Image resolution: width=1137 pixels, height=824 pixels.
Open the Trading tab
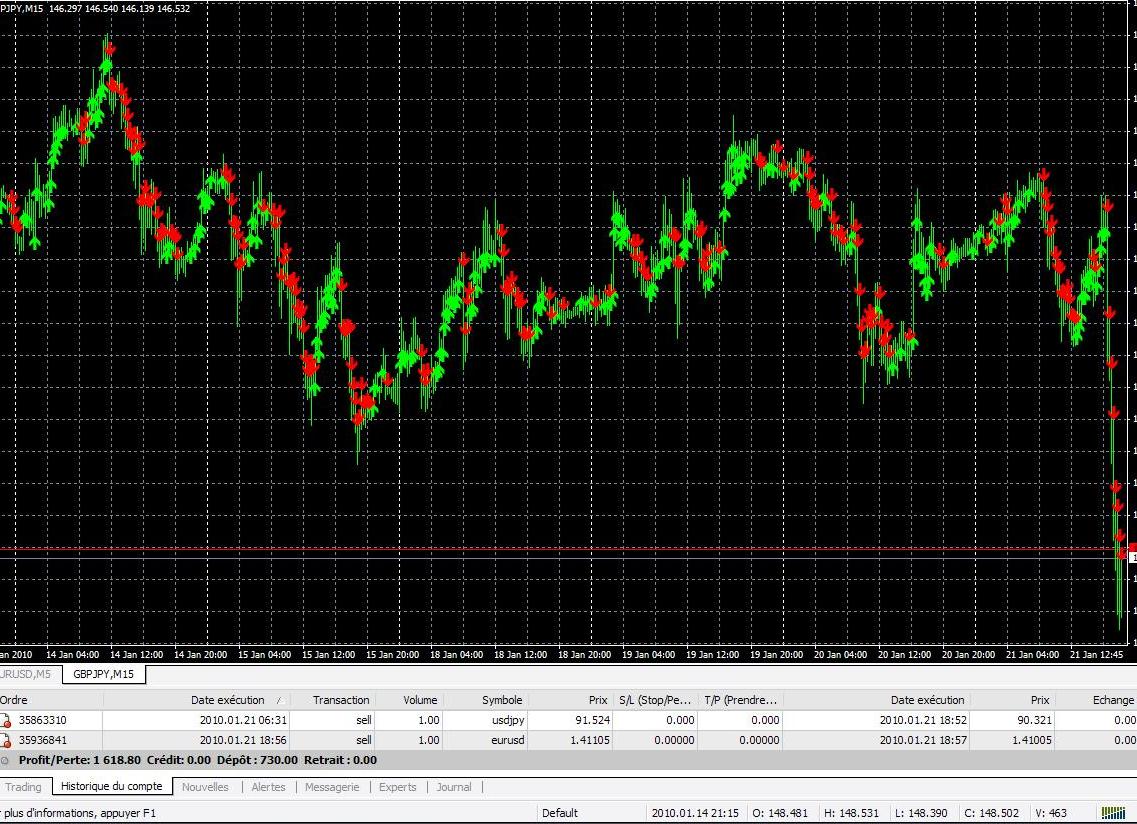(x=24, y=787)
